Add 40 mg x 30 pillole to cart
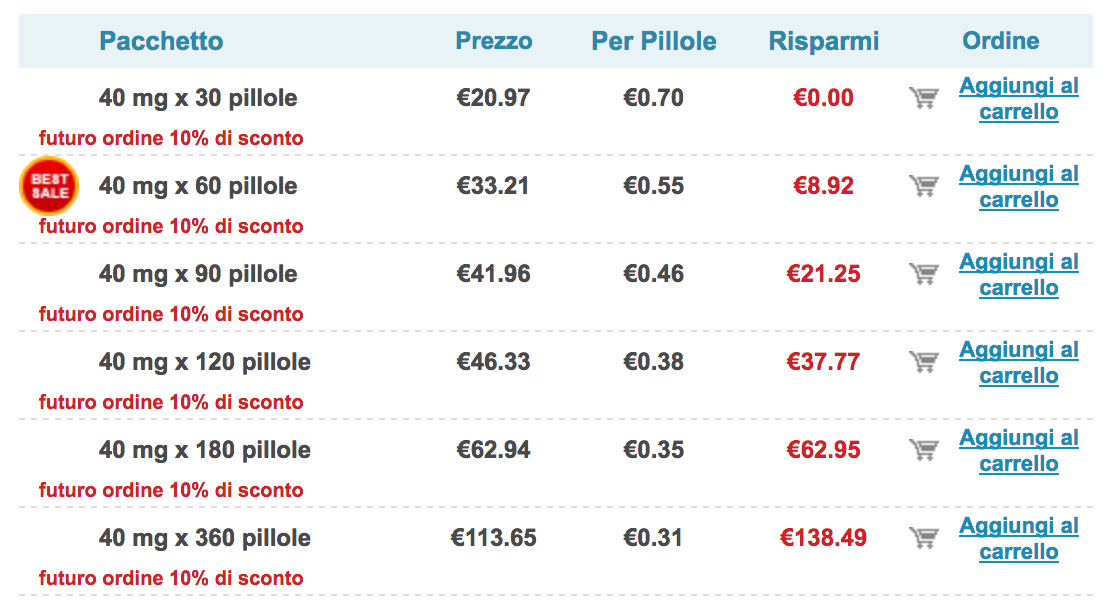 [x=1019, y=98]
